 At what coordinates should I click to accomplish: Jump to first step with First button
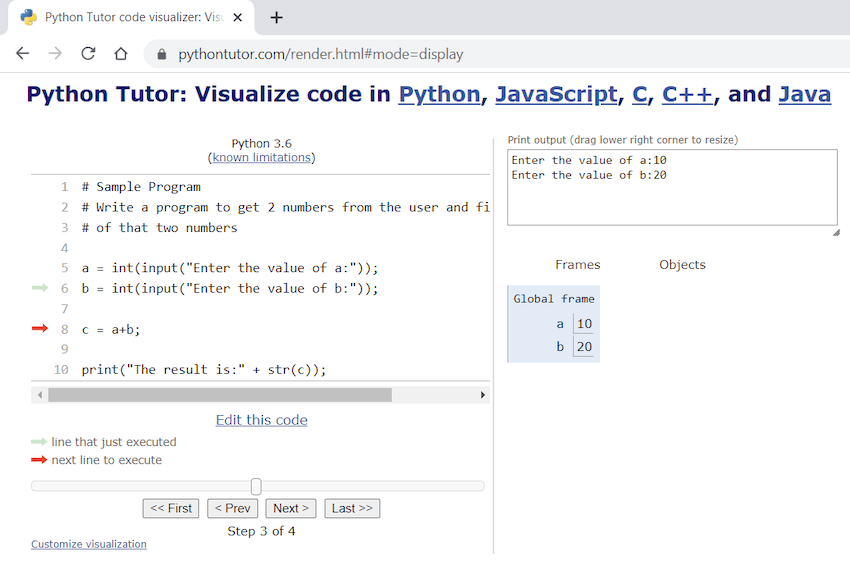171,509
